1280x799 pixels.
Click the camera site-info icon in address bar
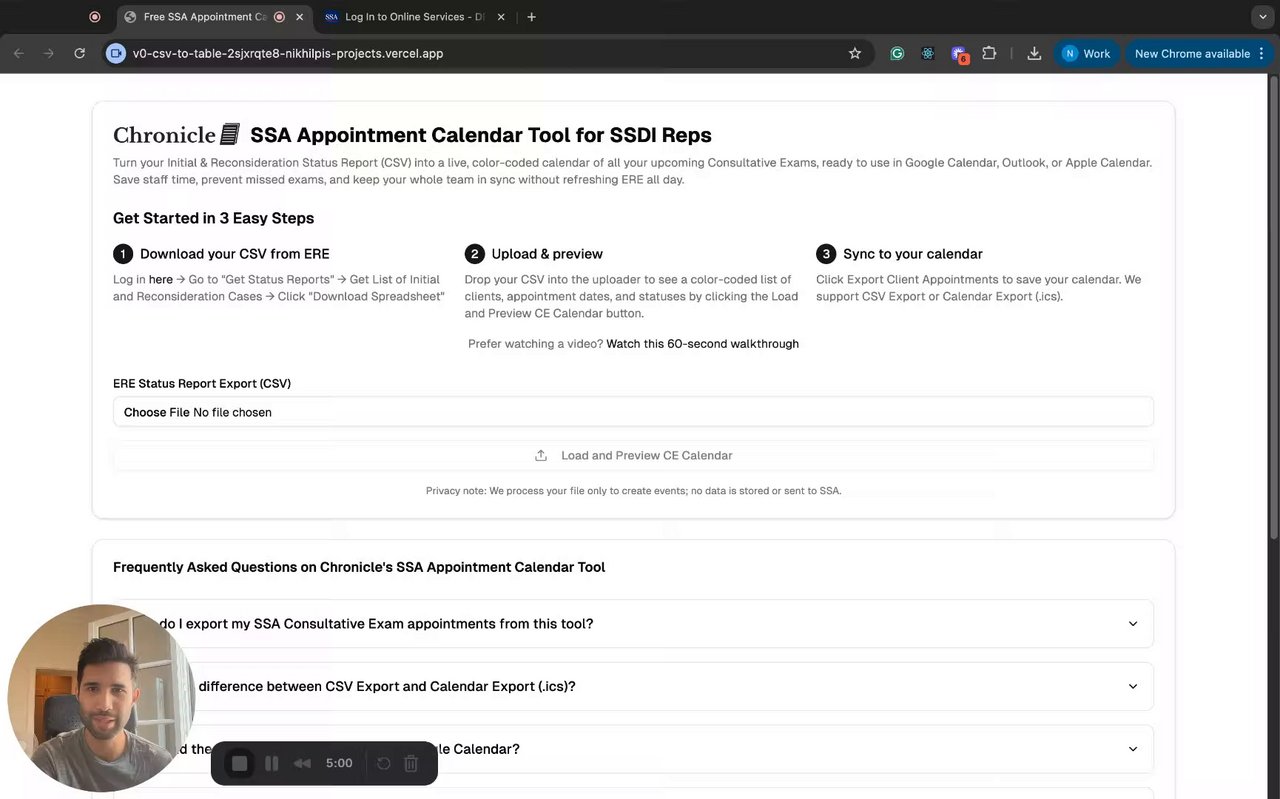click(x=116, y=53)
